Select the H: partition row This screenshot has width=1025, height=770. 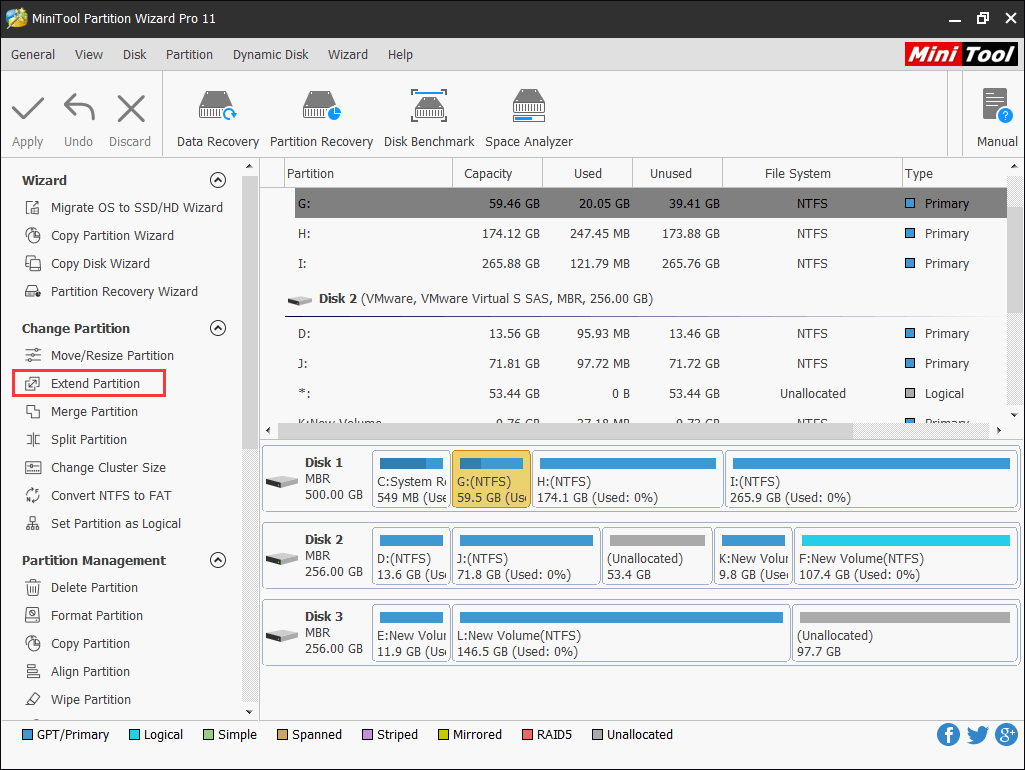click(650, 234)
